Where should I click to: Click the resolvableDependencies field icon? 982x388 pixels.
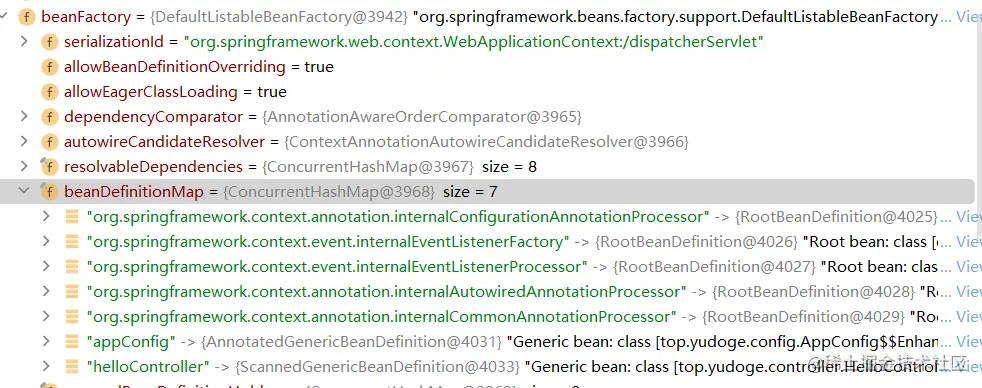pos(49,166)
